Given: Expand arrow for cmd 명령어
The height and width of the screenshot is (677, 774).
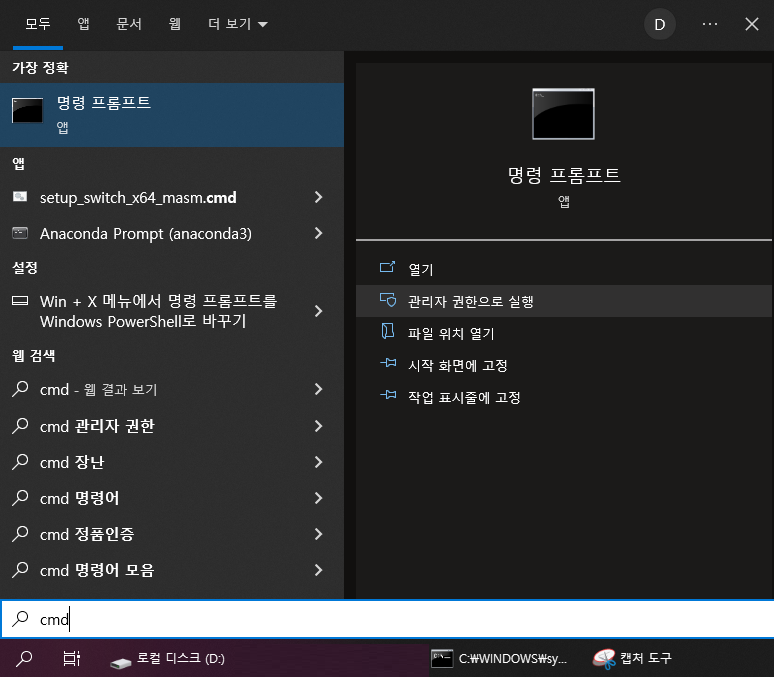Looking at the screenshot, I should coord(318,498).
